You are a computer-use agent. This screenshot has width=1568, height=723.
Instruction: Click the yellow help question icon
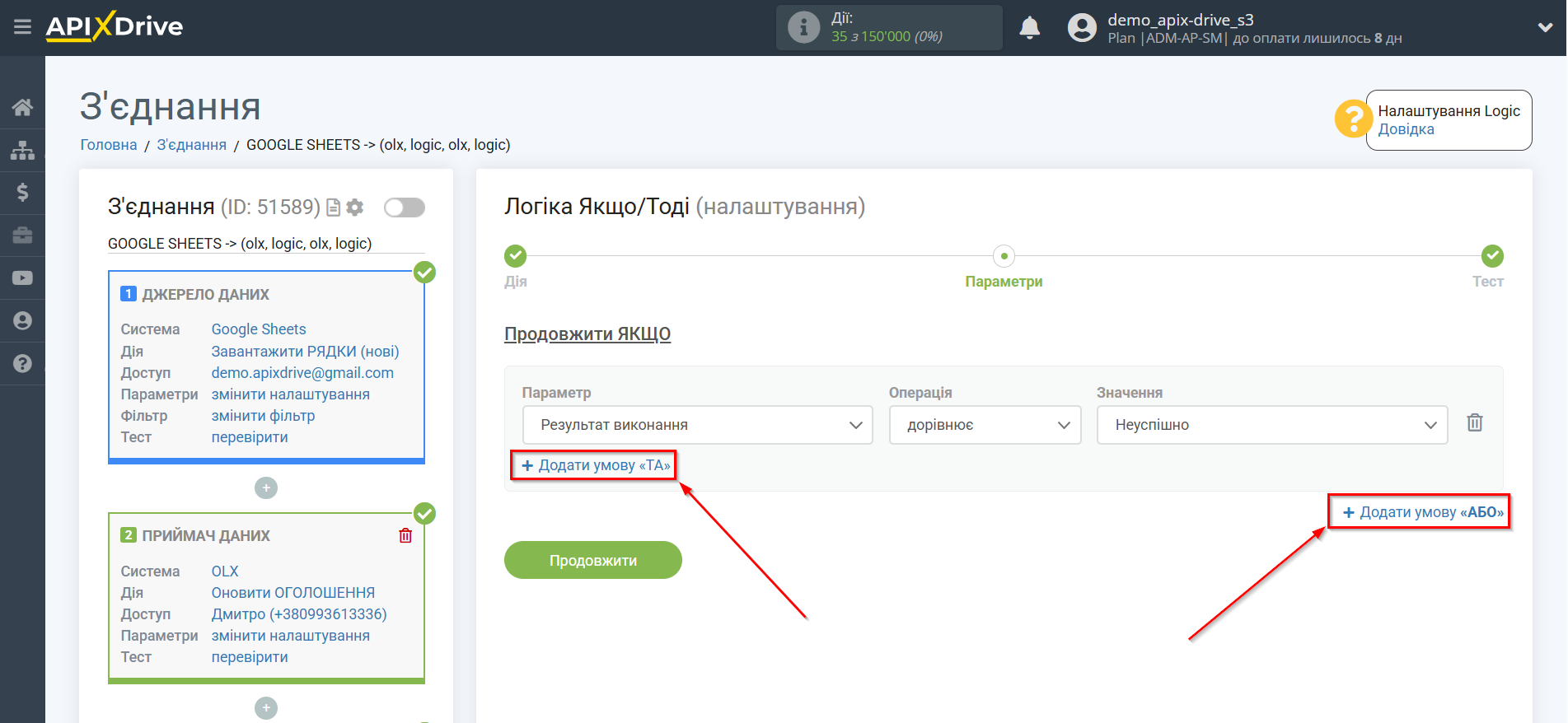point(1353,119)
